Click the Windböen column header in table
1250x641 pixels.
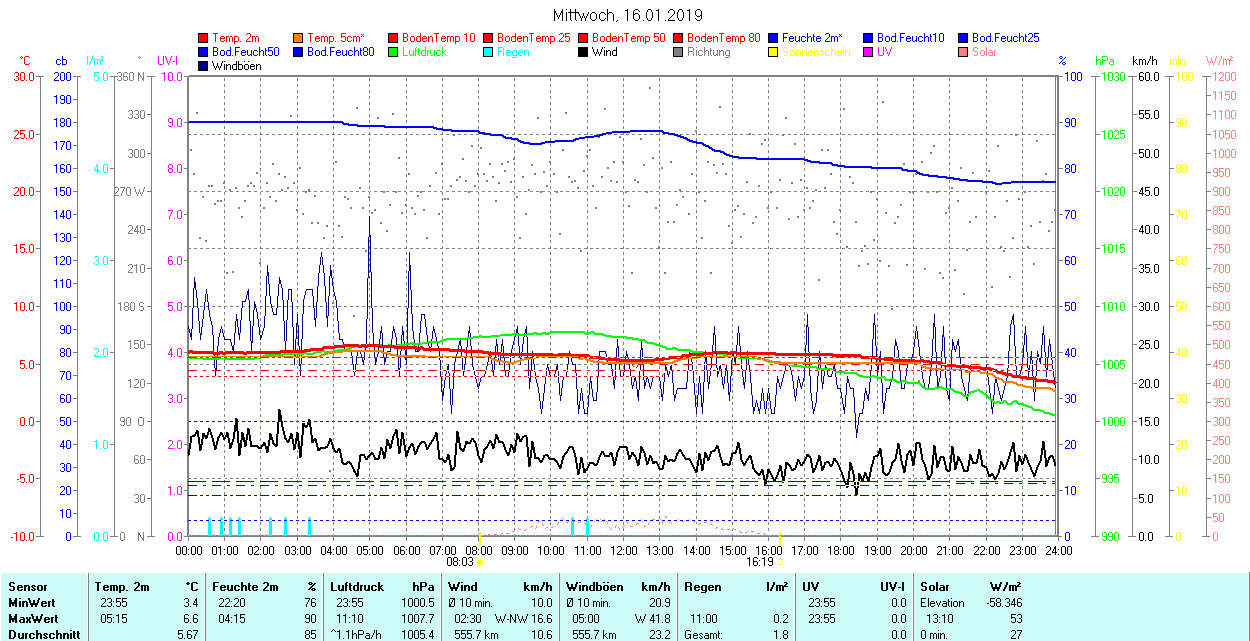click(x=594, y=587)
